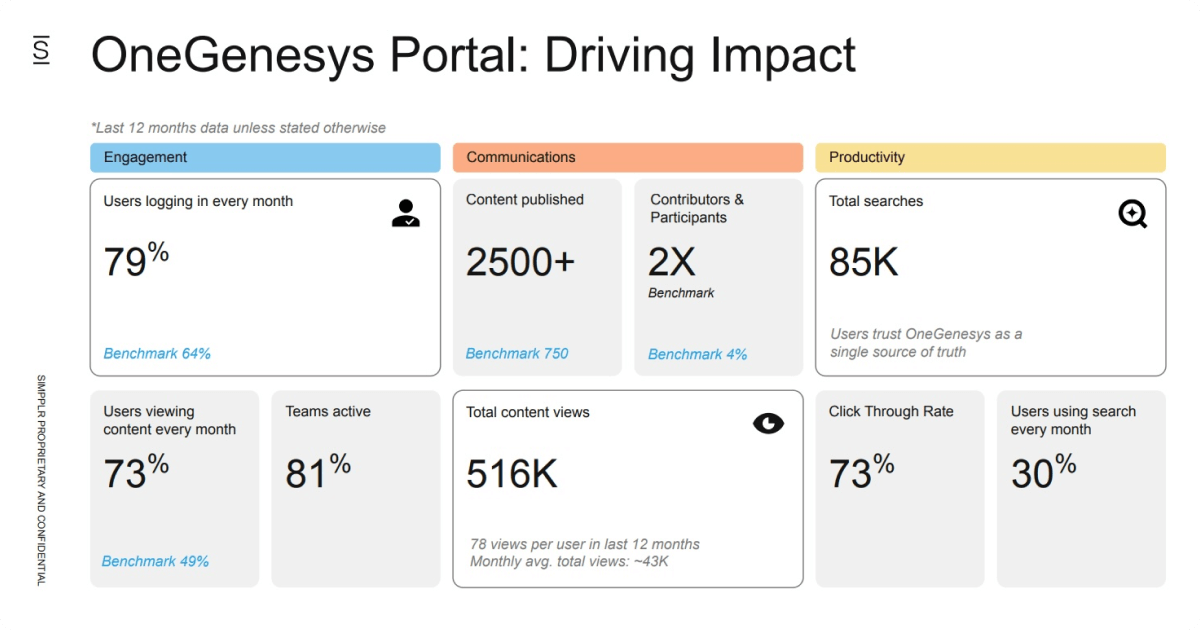This screenshot has width=1200, height=630.
Task: Click the Users using search every month label
Action: click(x=1074, y=420)
